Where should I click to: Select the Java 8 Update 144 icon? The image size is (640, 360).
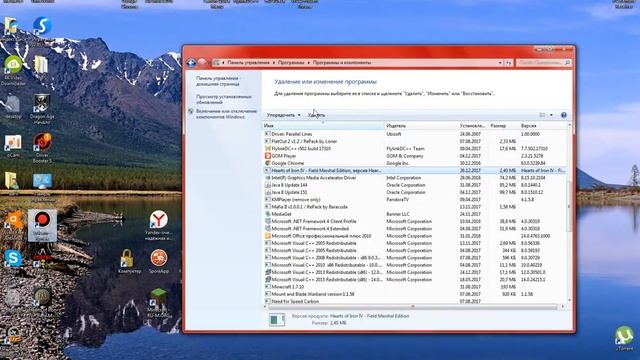point(268,185)
